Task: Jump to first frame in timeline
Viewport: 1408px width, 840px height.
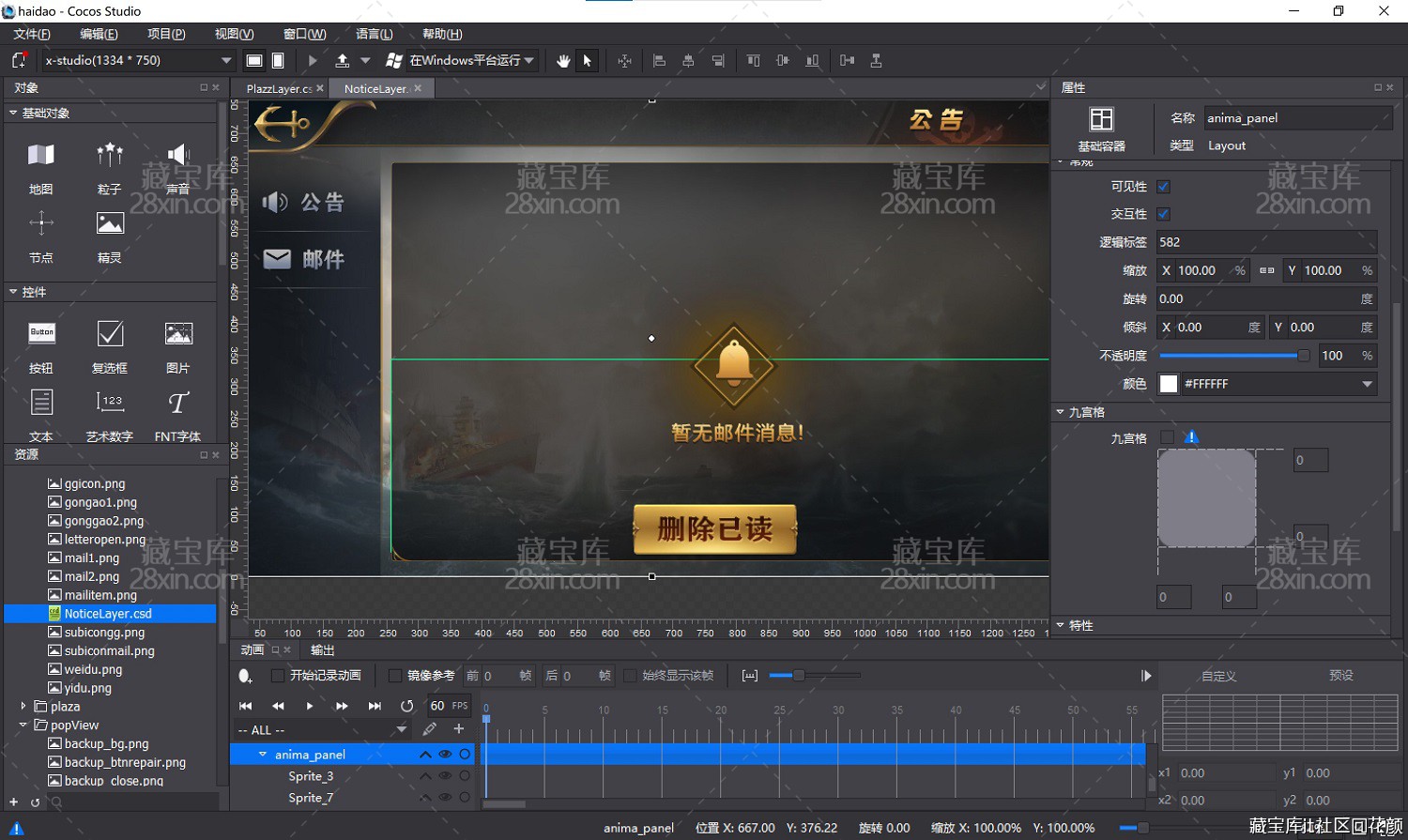Action: pos(246,706)
